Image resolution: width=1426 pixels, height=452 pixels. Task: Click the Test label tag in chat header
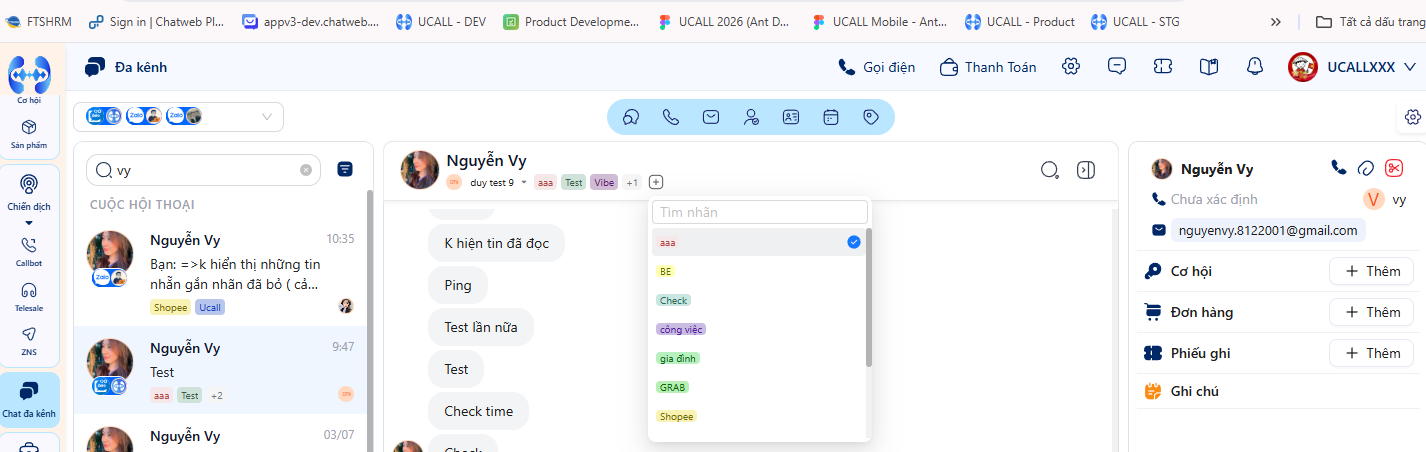573,183
